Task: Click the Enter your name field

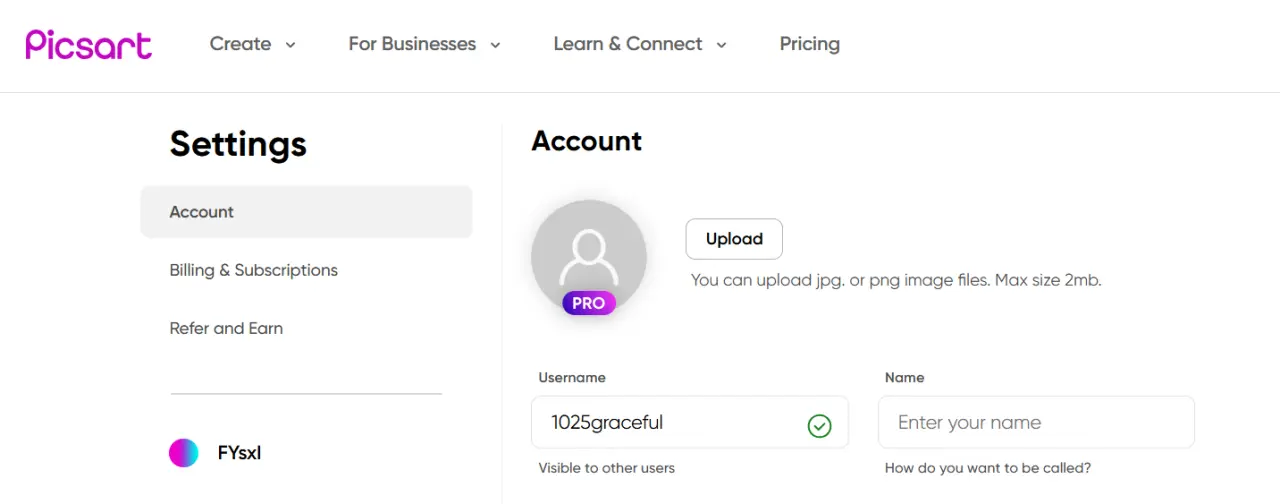Action: (1036, 422)
